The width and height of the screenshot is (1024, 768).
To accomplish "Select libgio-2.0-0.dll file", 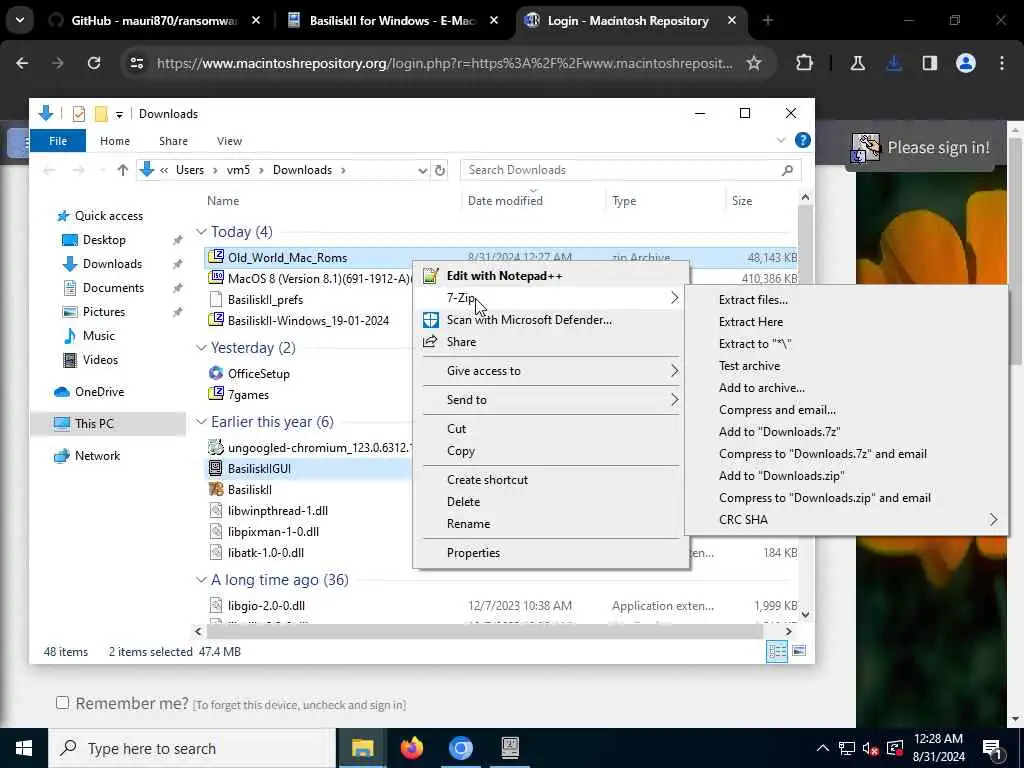I will point(266,605).
